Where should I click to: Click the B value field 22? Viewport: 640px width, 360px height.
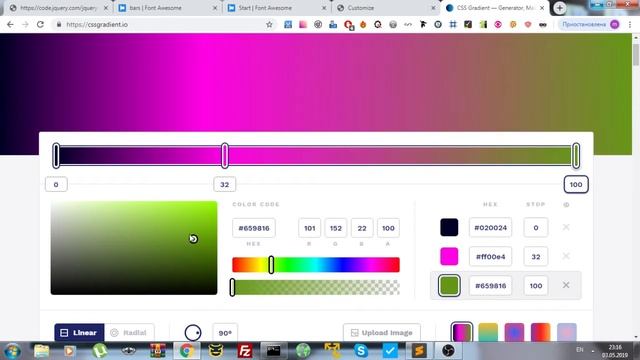362,228
